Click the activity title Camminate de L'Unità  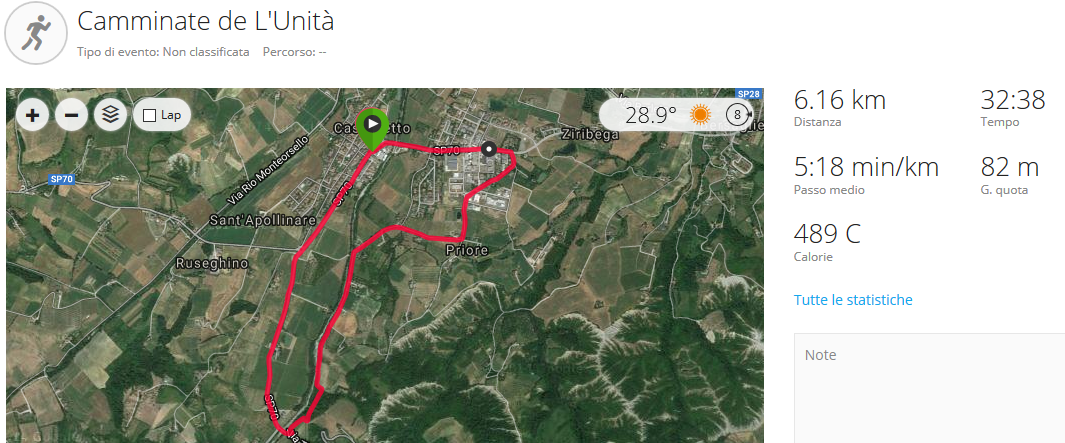(x=206, y=21)
